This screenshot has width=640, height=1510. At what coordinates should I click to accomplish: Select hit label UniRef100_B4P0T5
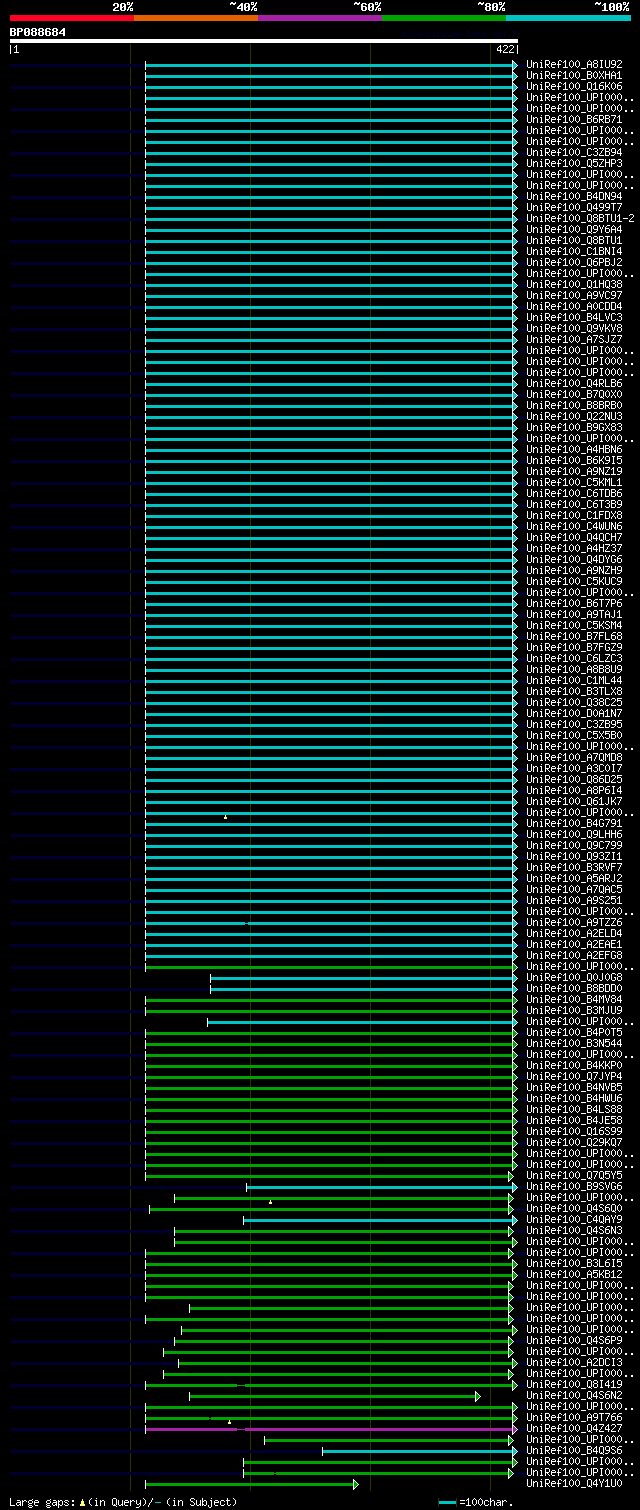pyautogui.click(x=574, y=1033)
